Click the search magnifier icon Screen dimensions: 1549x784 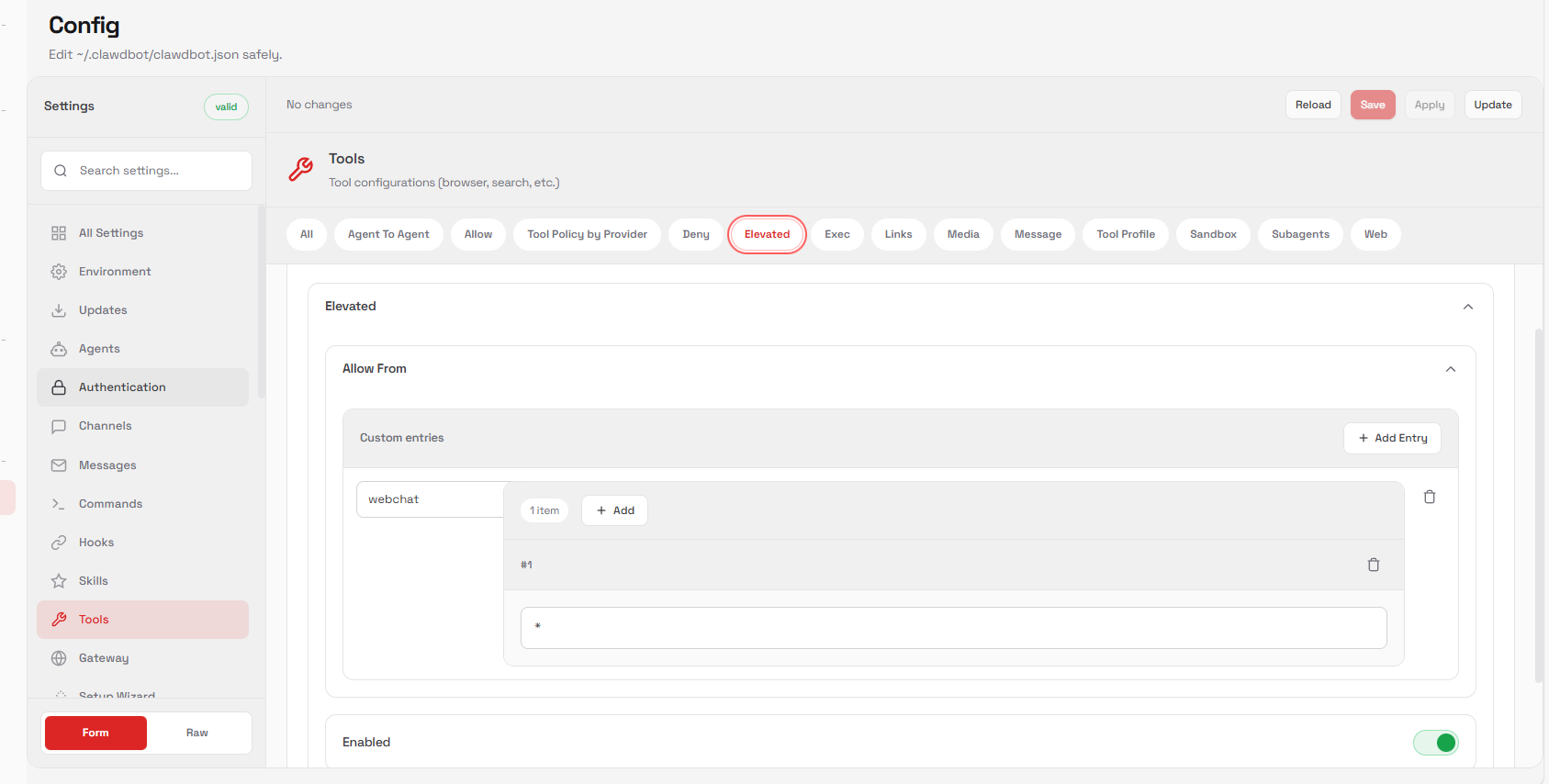click(61, 171)
